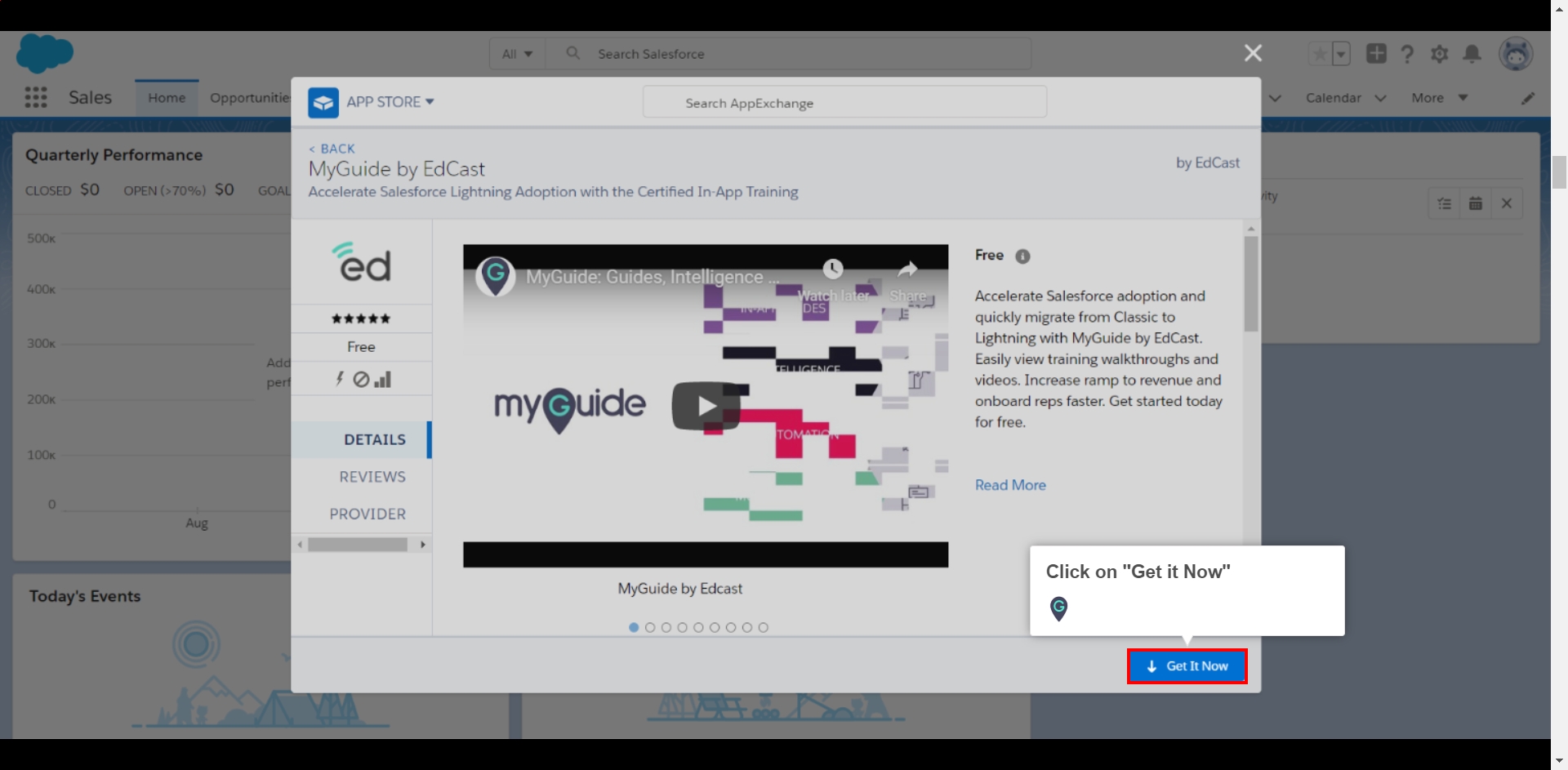1568x770 pixels.
Task: Click the Watch later clock icon
Action: (833, 269)
